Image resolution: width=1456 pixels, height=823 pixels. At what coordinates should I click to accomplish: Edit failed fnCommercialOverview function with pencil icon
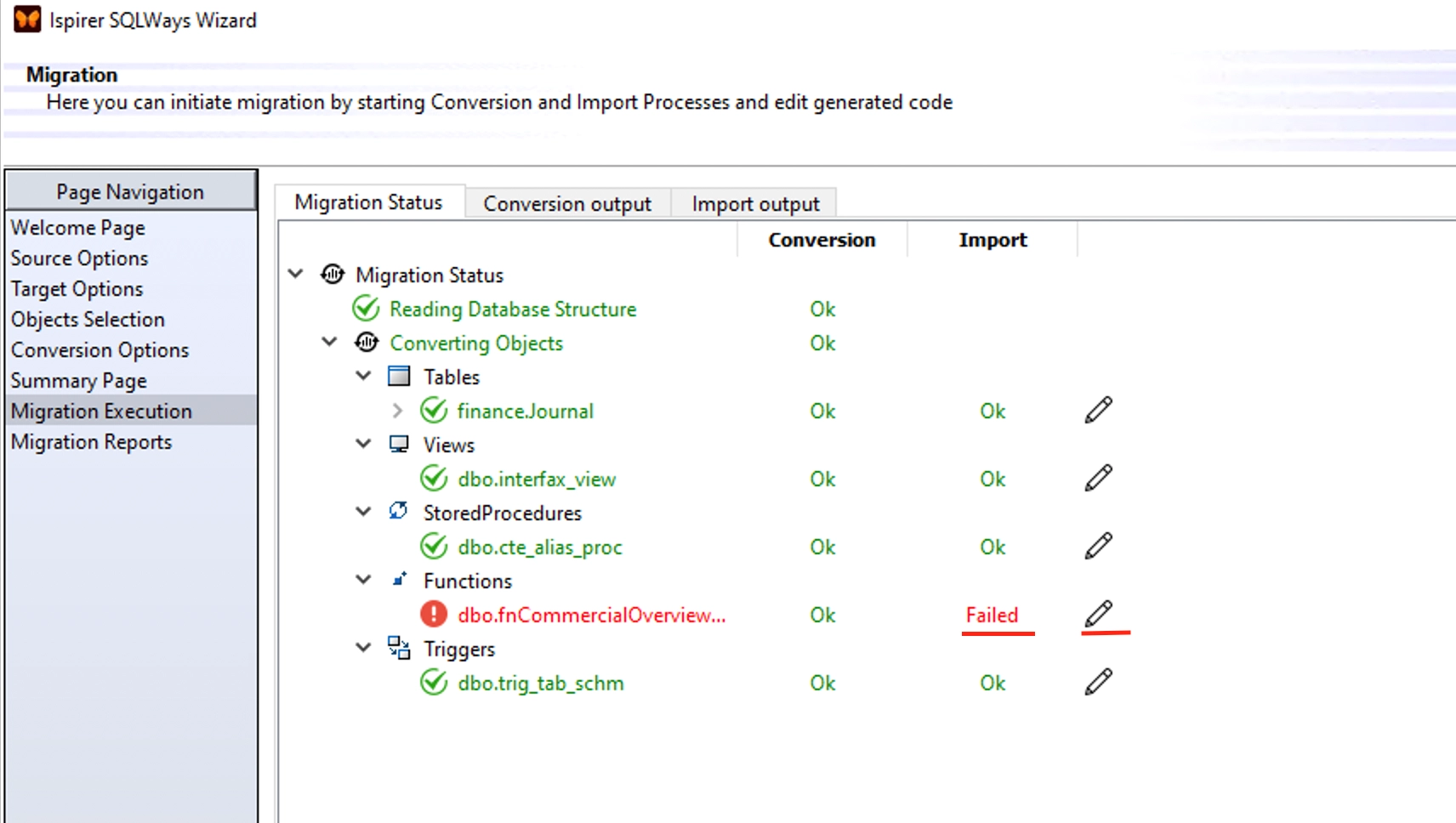coord(1098,614)
